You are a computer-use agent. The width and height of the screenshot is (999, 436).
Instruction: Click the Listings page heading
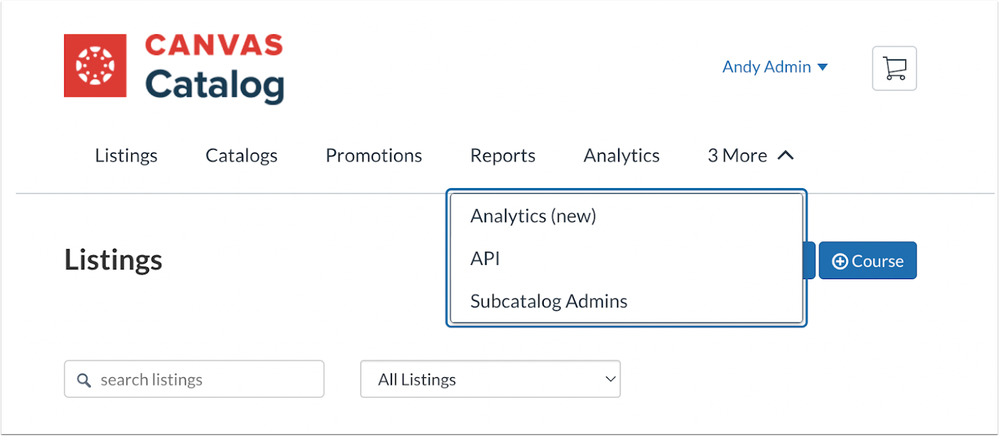coord(113,260)
